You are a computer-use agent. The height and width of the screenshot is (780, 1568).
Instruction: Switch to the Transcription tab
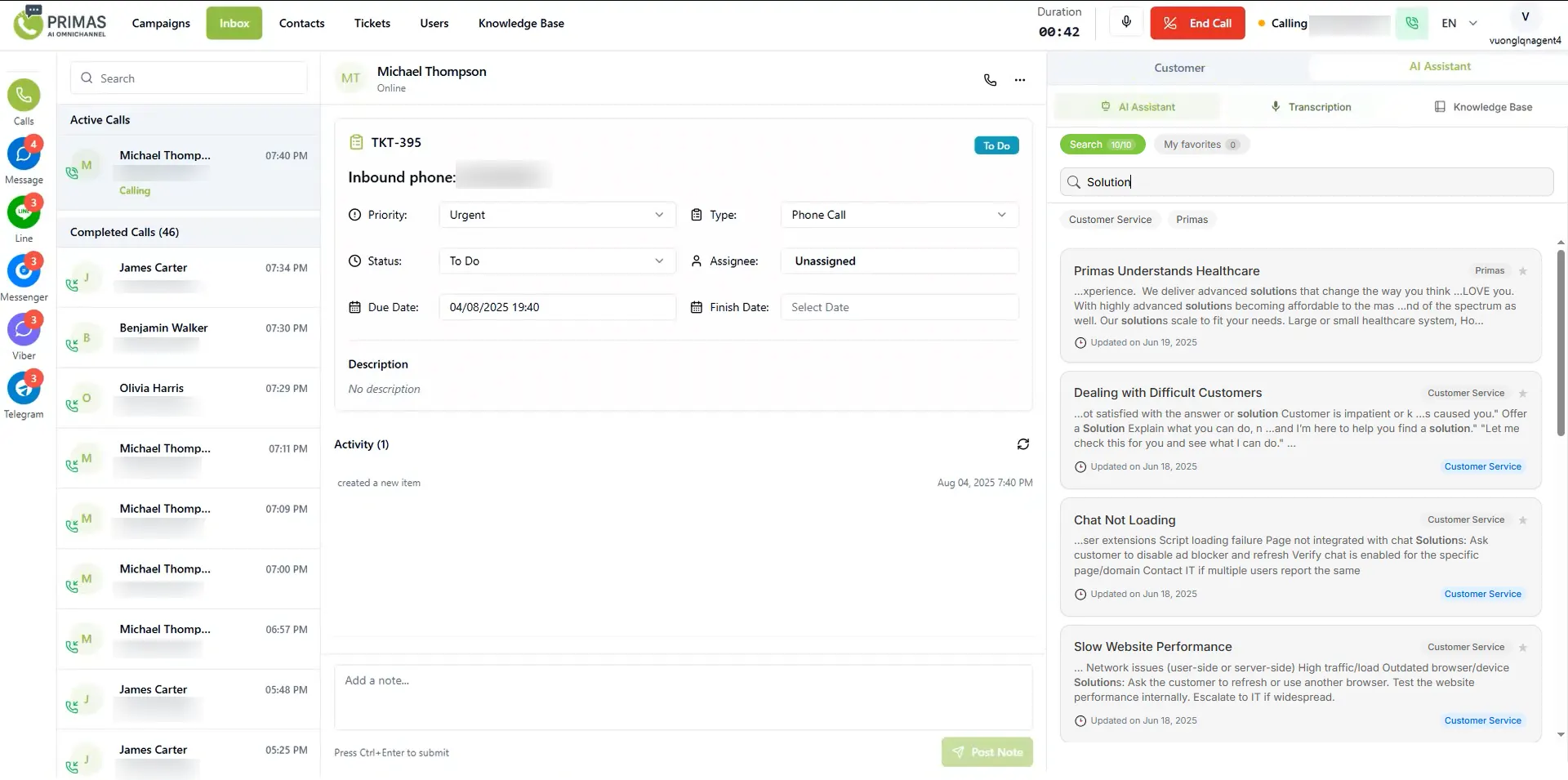click(1311, 107)
